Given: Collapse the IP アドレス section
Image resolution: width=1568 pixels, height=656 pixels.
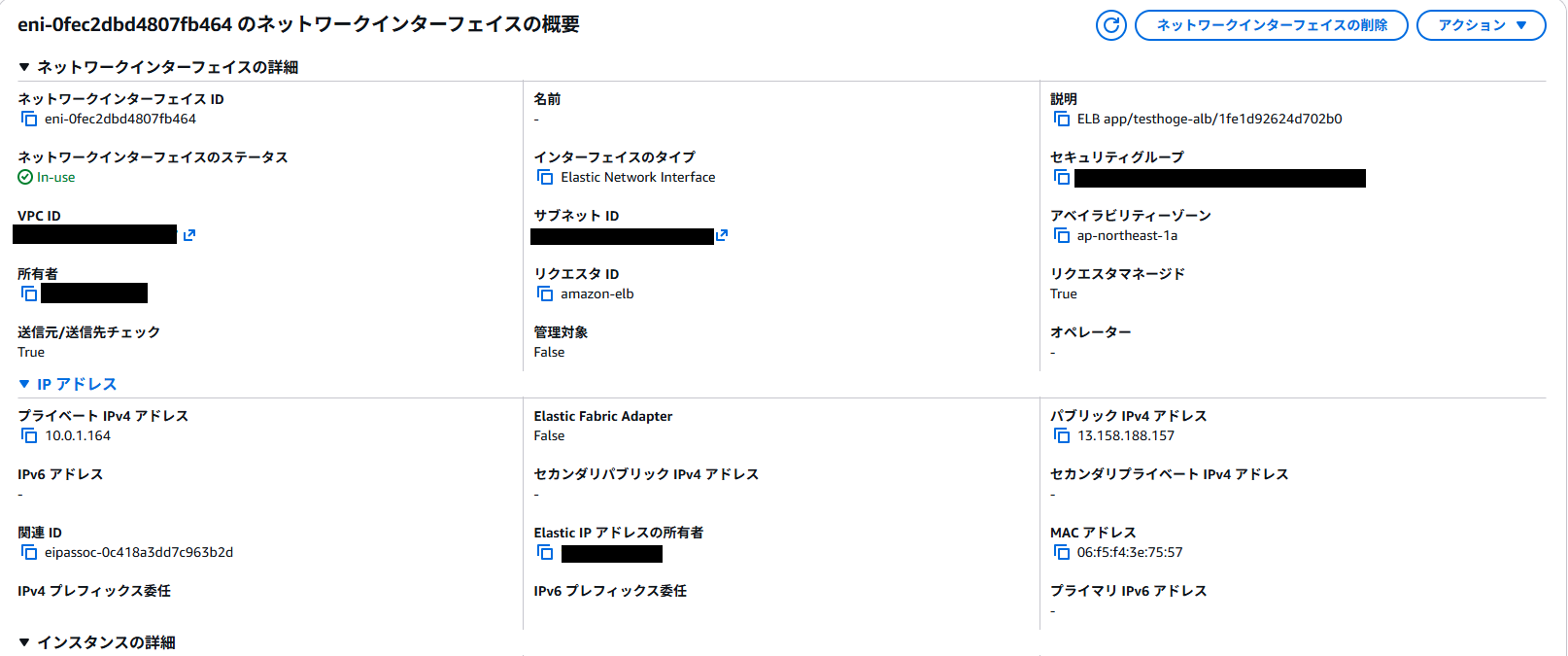Looking at the screenshot, I should 24,384.
